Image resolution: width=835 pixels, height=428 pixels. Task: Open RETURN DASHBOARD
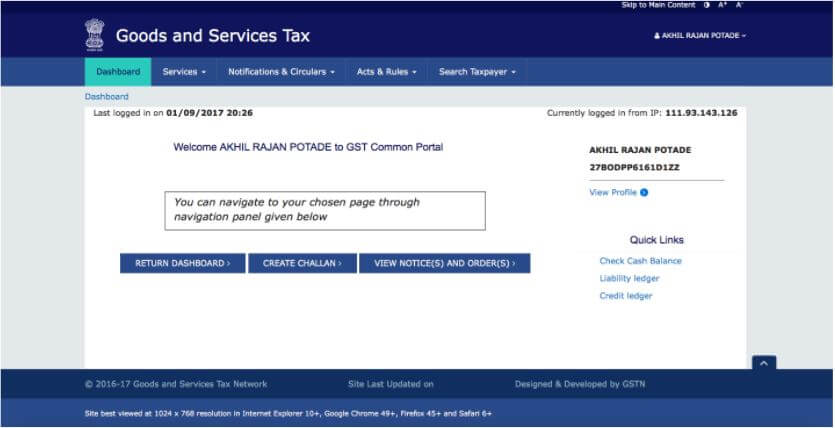pyautogui.click(x=183, y=264)
